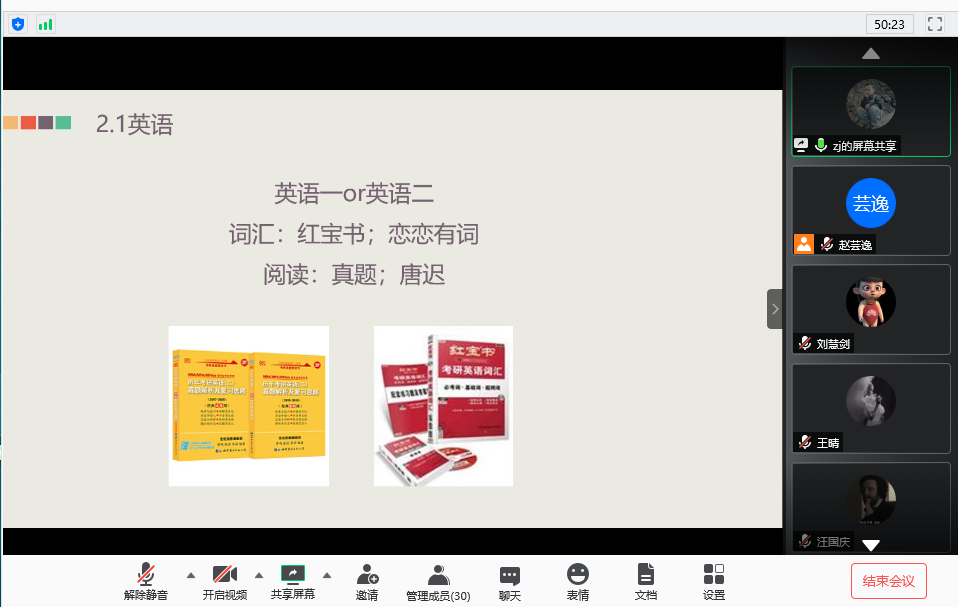The image size is (958, 610).
Task: Enter full screen with the top-right icon
Action: click(x=935, y=24)
